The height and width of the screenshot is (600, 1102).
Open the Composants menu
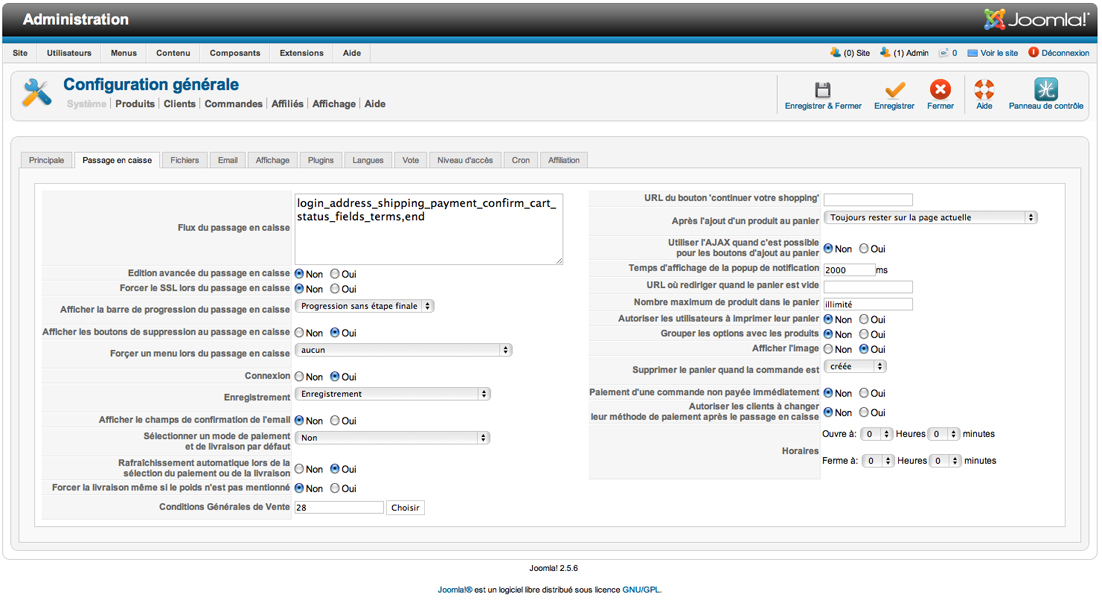click(235, 53)
